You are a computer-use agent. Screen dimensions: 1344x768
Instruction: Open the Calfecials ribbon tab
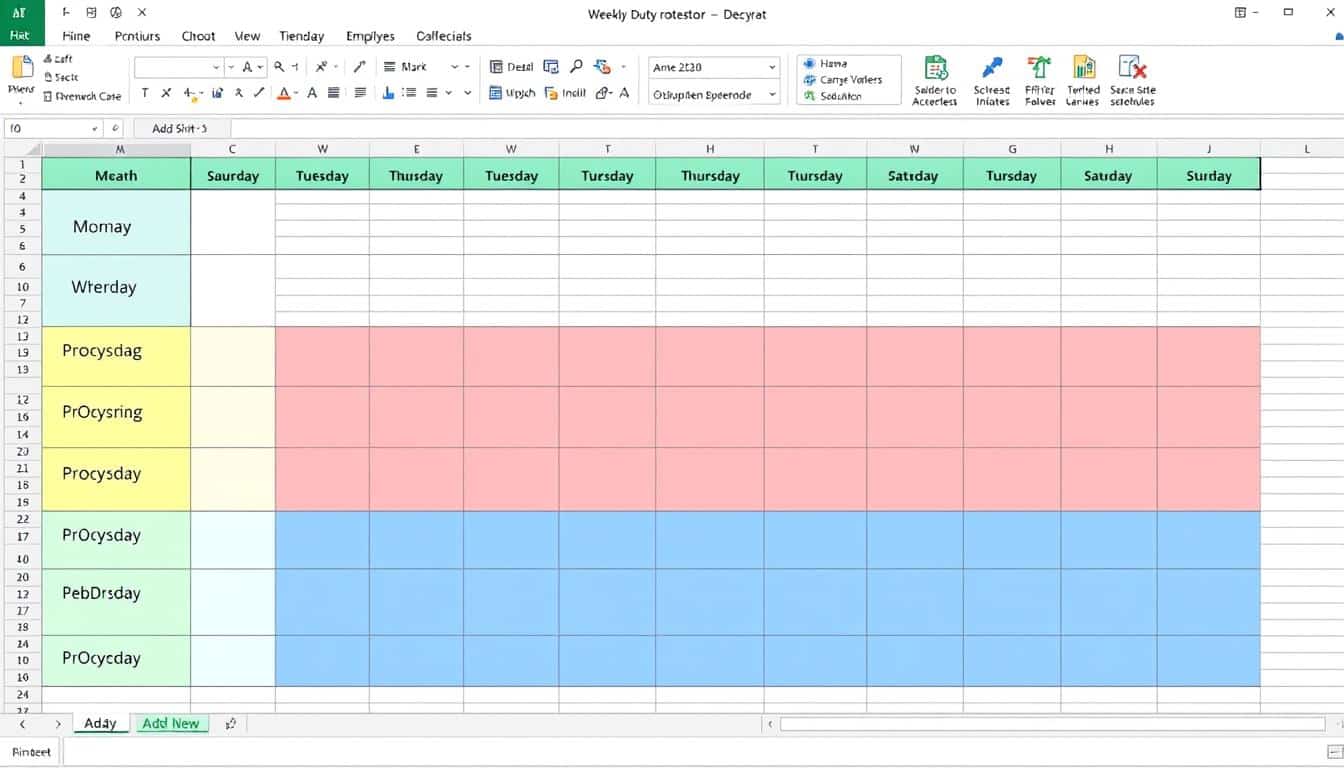[x=444, y=36]
